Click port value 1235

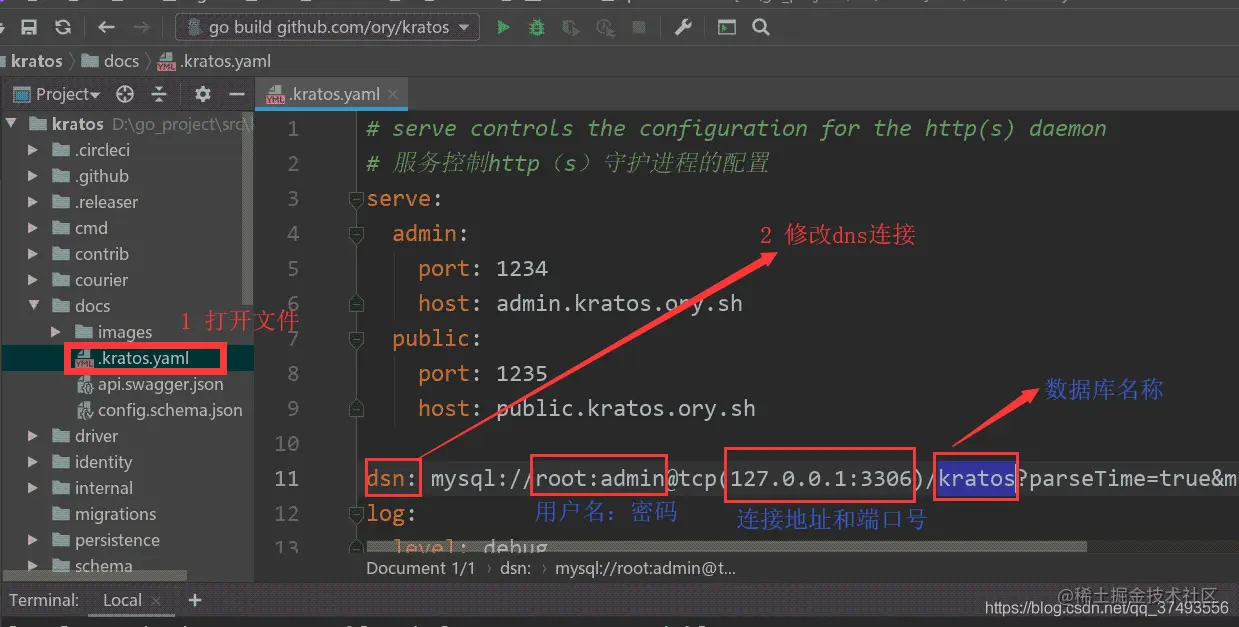522,373
